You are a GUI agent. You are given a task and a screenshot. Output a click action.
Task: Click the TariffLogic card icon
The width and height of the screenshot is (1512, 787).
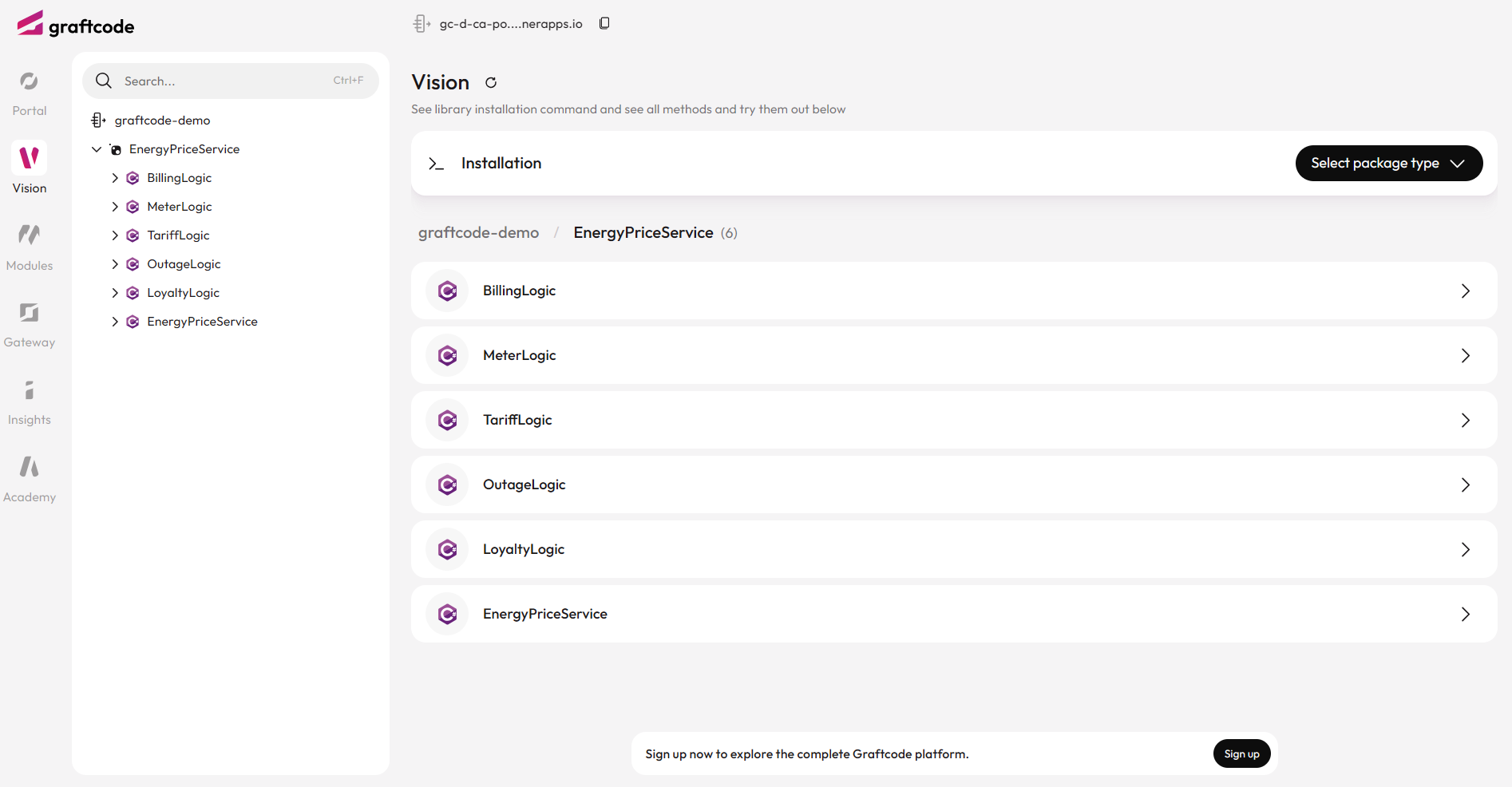pyautogui.click(x=447, y=420)
